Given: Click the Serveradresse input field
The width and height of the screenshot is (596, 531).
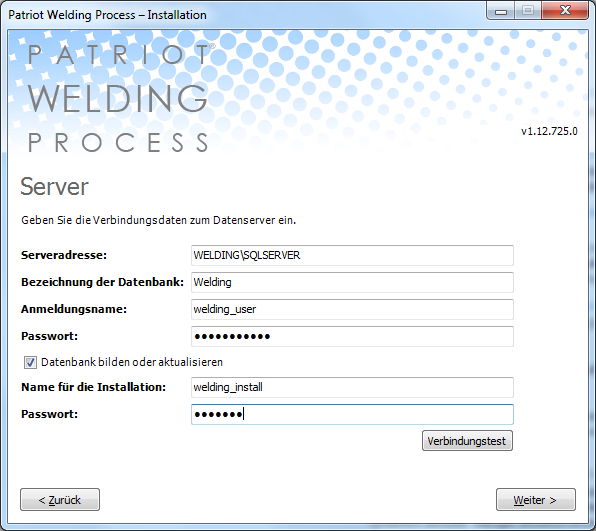Looking at the screenshot, I should click(x=352, y=255).
